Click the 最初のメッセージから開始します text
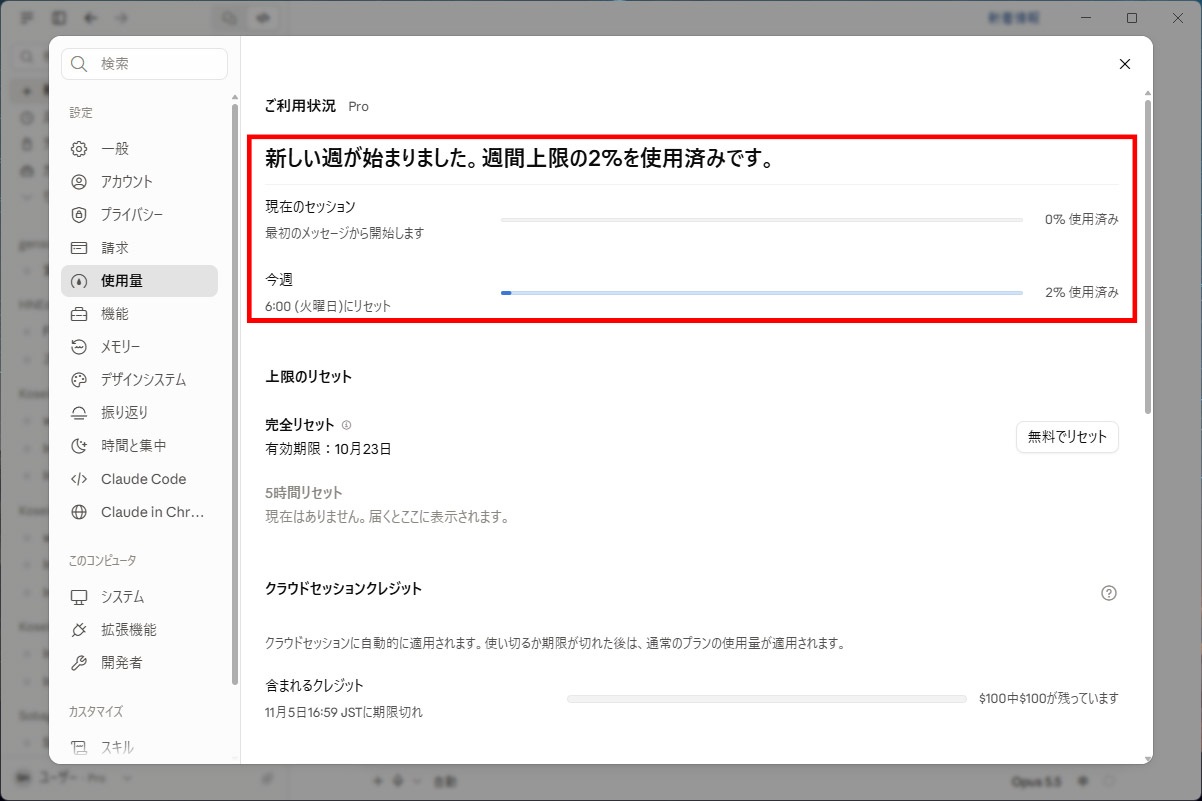The image size is (1202, 801). point(345,233)
